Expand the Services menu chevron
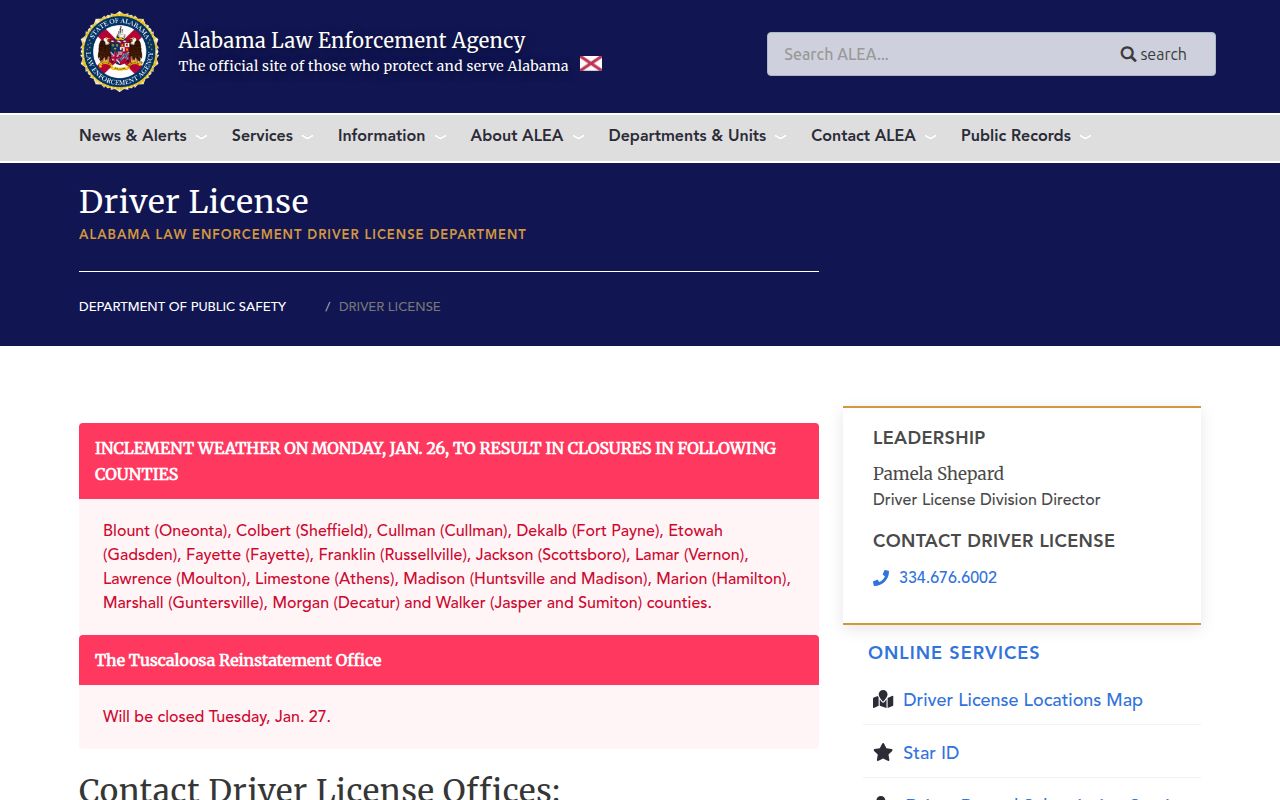 pos(307,137)
